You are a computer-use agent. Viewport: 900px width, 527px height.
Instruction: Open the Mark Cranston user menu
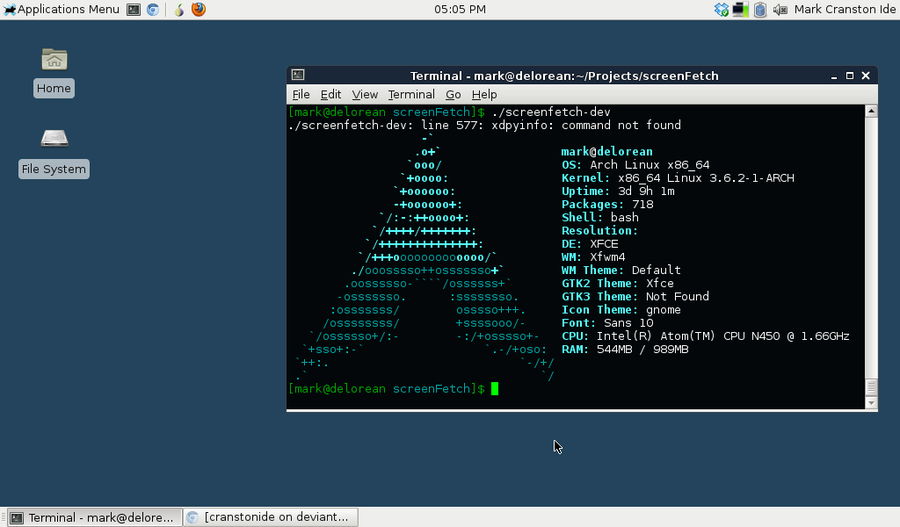click(845, 9)
